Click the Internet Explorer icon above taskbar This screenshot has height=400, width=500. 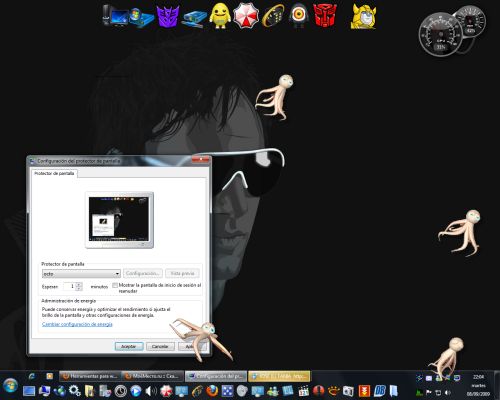(x=32, y=376)
